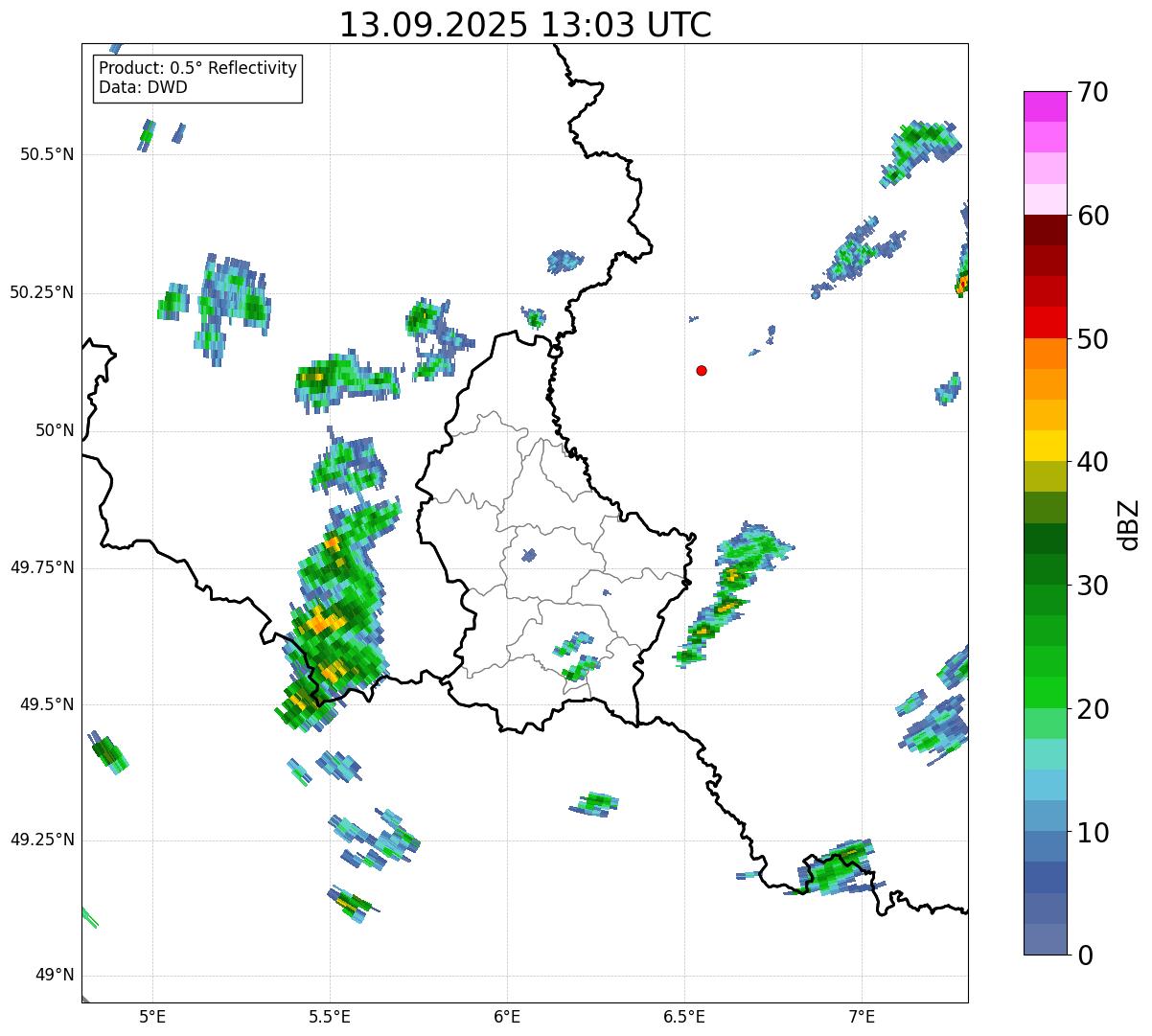Click the latitude label 50.25°N
Image resolution: width=1152 pixels, height=1036 pixels.
[x=41, y=292]
